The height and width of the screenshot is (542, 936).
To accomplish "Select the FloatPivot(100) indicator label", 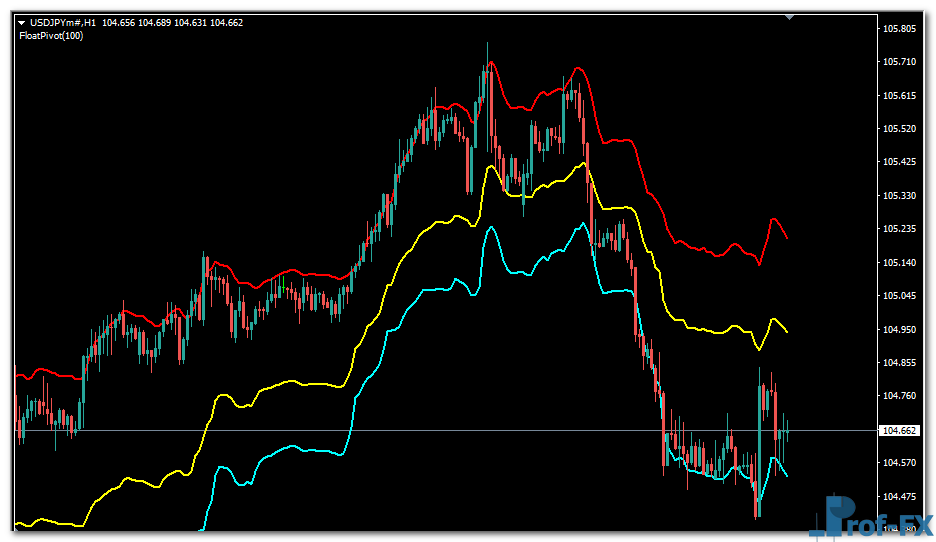I will pyautogui.click(x=51, y=35).
